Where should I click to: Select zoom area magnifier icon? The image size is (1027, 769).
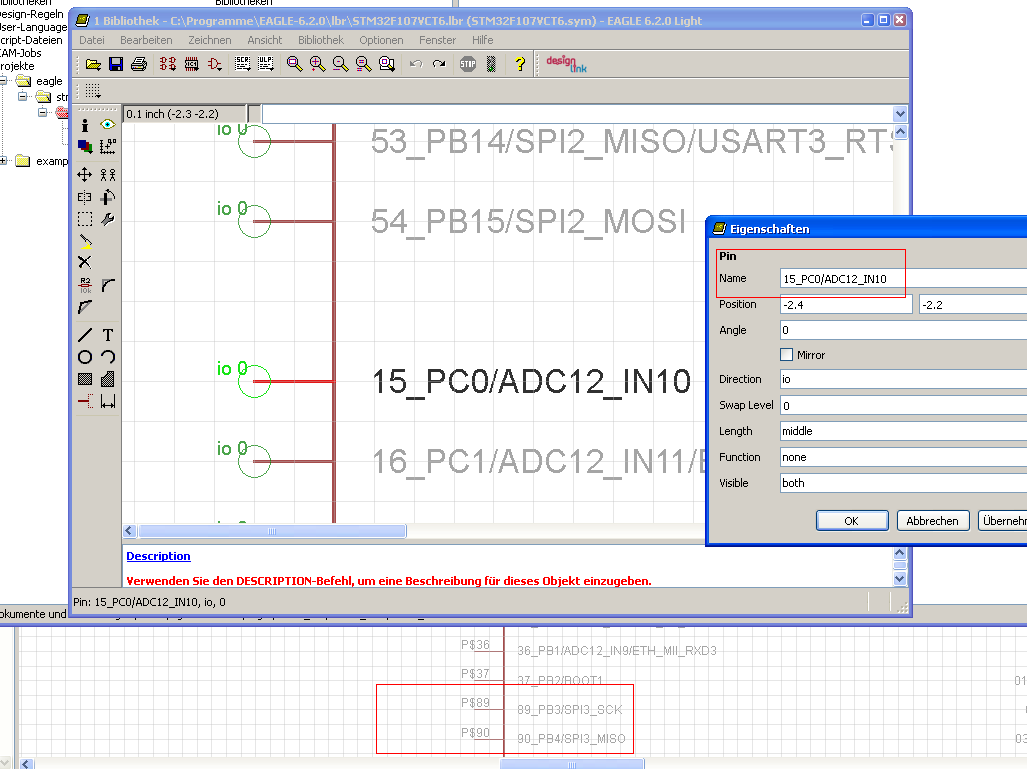pos(386,64)
